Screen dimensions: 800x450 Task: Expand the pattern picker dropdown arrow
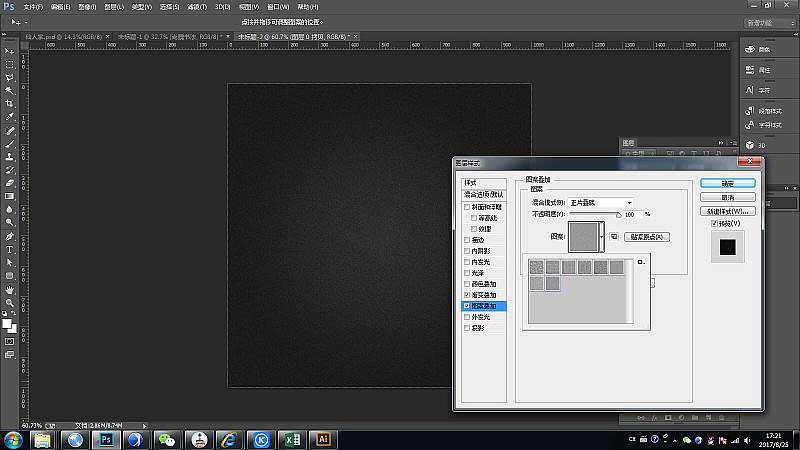tap(601, 237)
